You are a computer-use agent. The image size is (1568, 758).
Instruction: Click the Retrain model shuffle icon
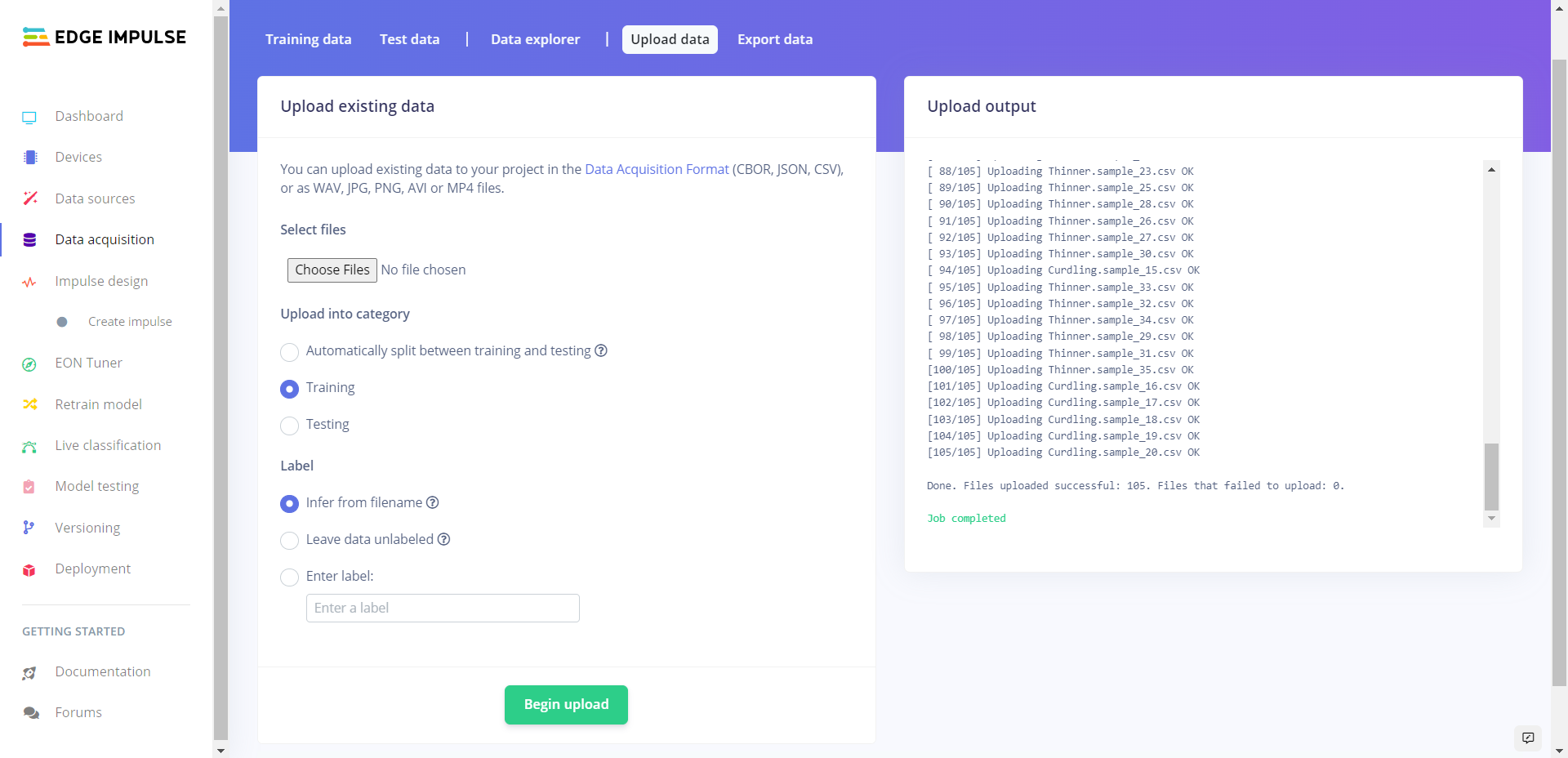[x=30, y=404]
